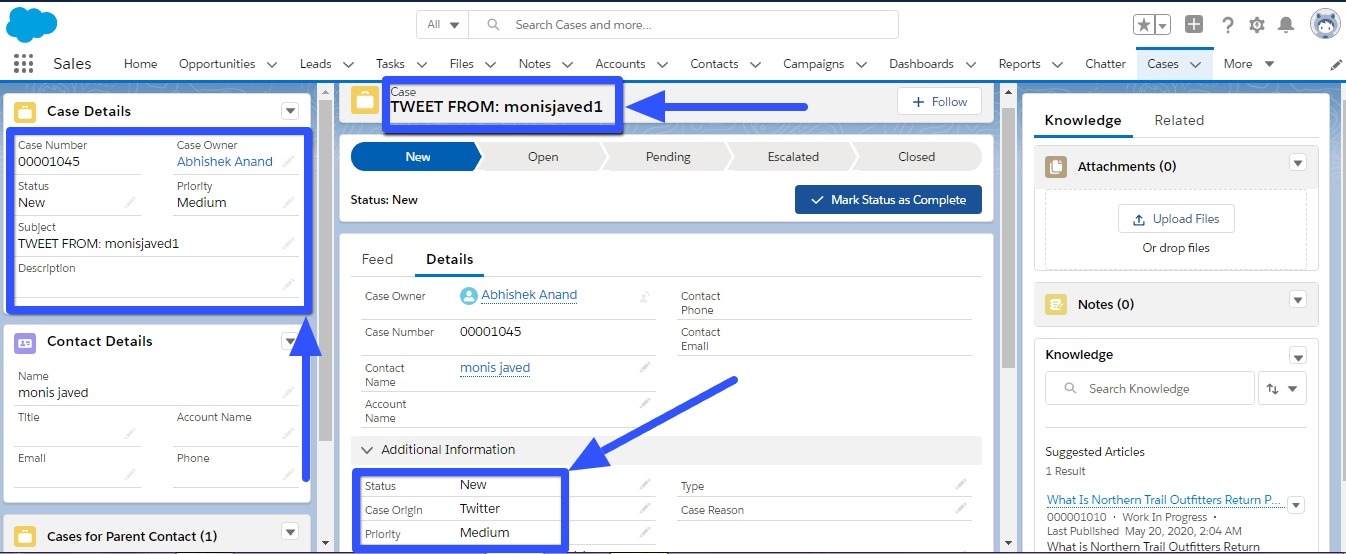Collapse the Additional Information section
This screenshot has height=554, width=1346.
click(367, 450)
